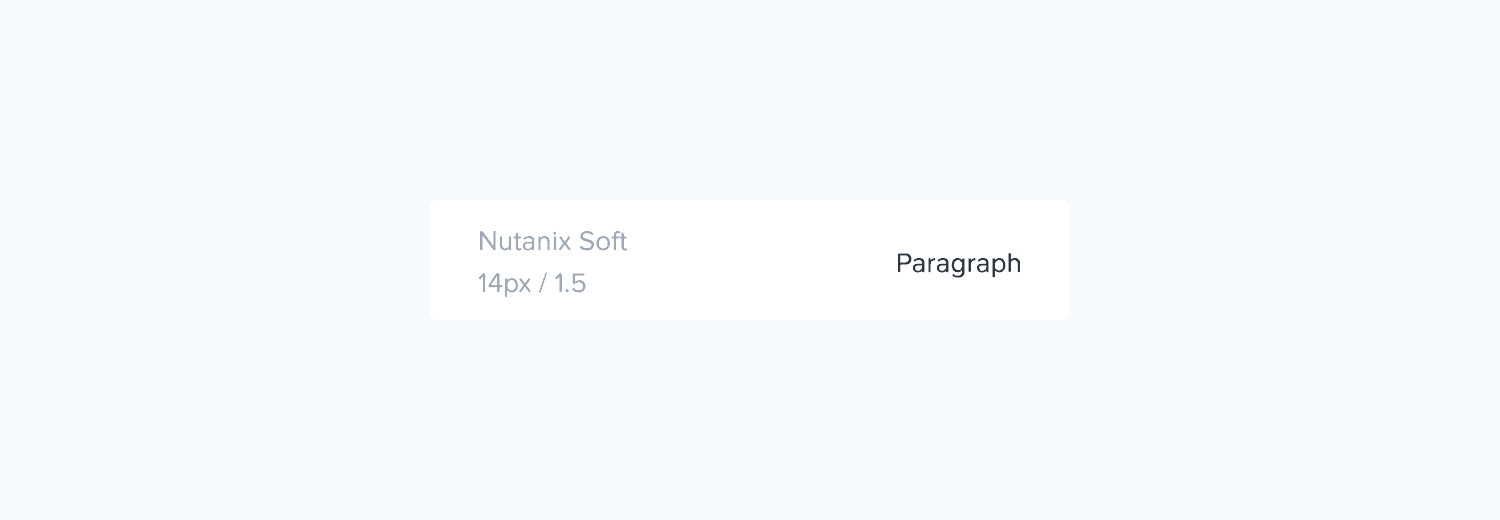This screenshot has height=520, width=1500.
Task: Click the final "h" in Paragraph
Action: (1014, 264)
